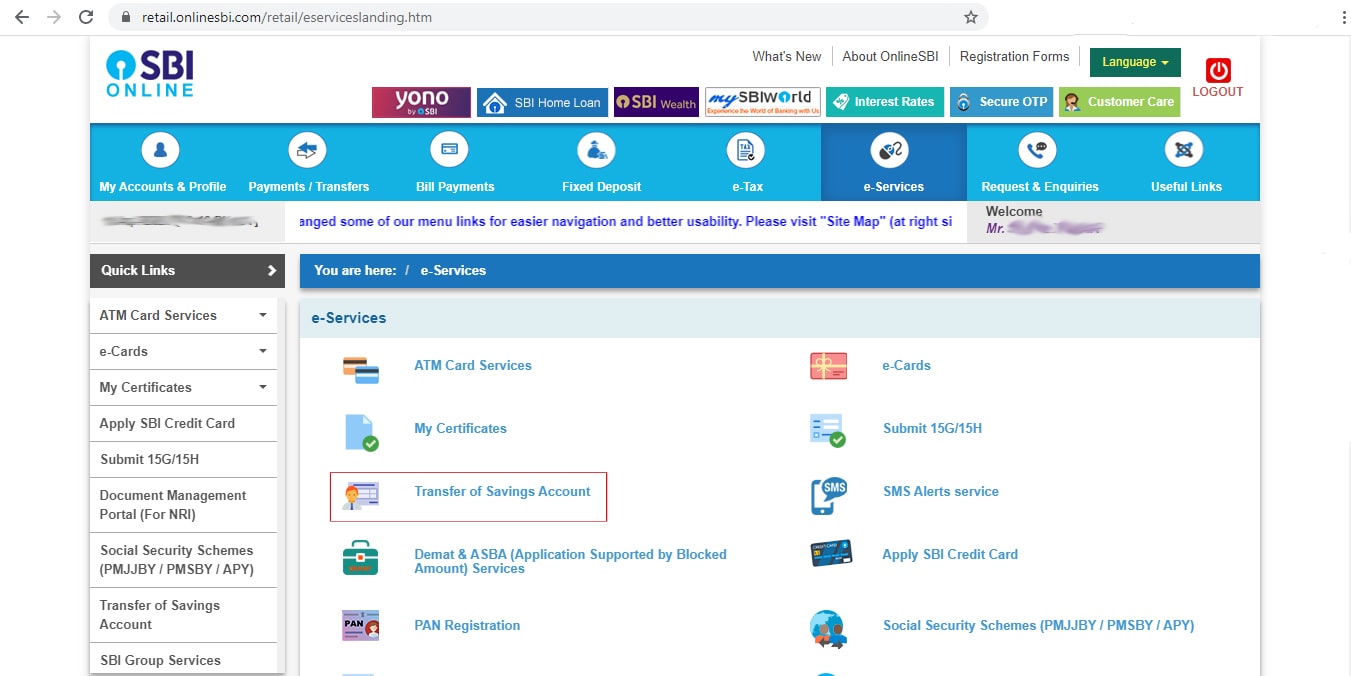
Task: Open the e-Tax icon
Action: tap(745, 151)
